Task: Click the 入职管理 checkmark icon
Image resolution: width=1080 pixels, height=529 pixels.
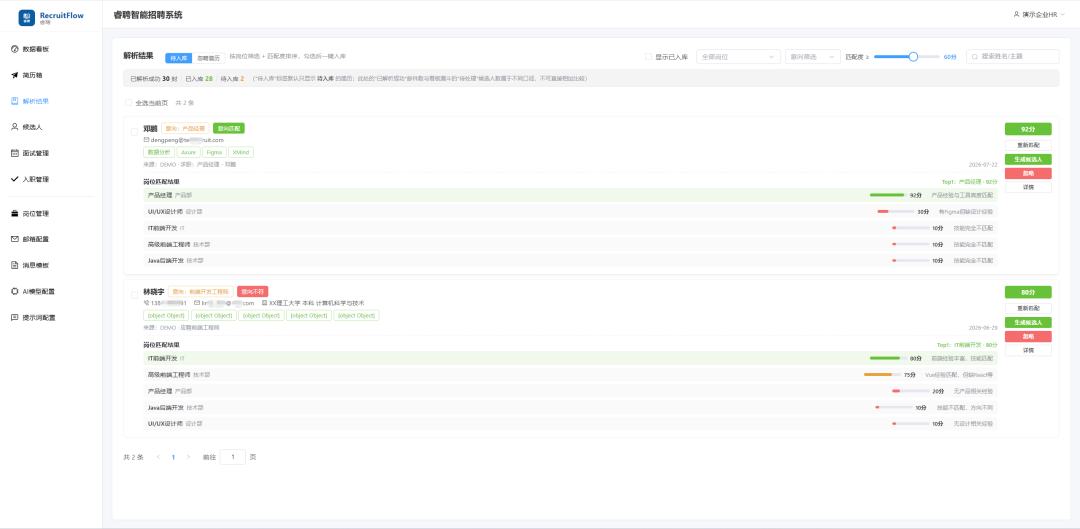Action: (x=15, y=179)
